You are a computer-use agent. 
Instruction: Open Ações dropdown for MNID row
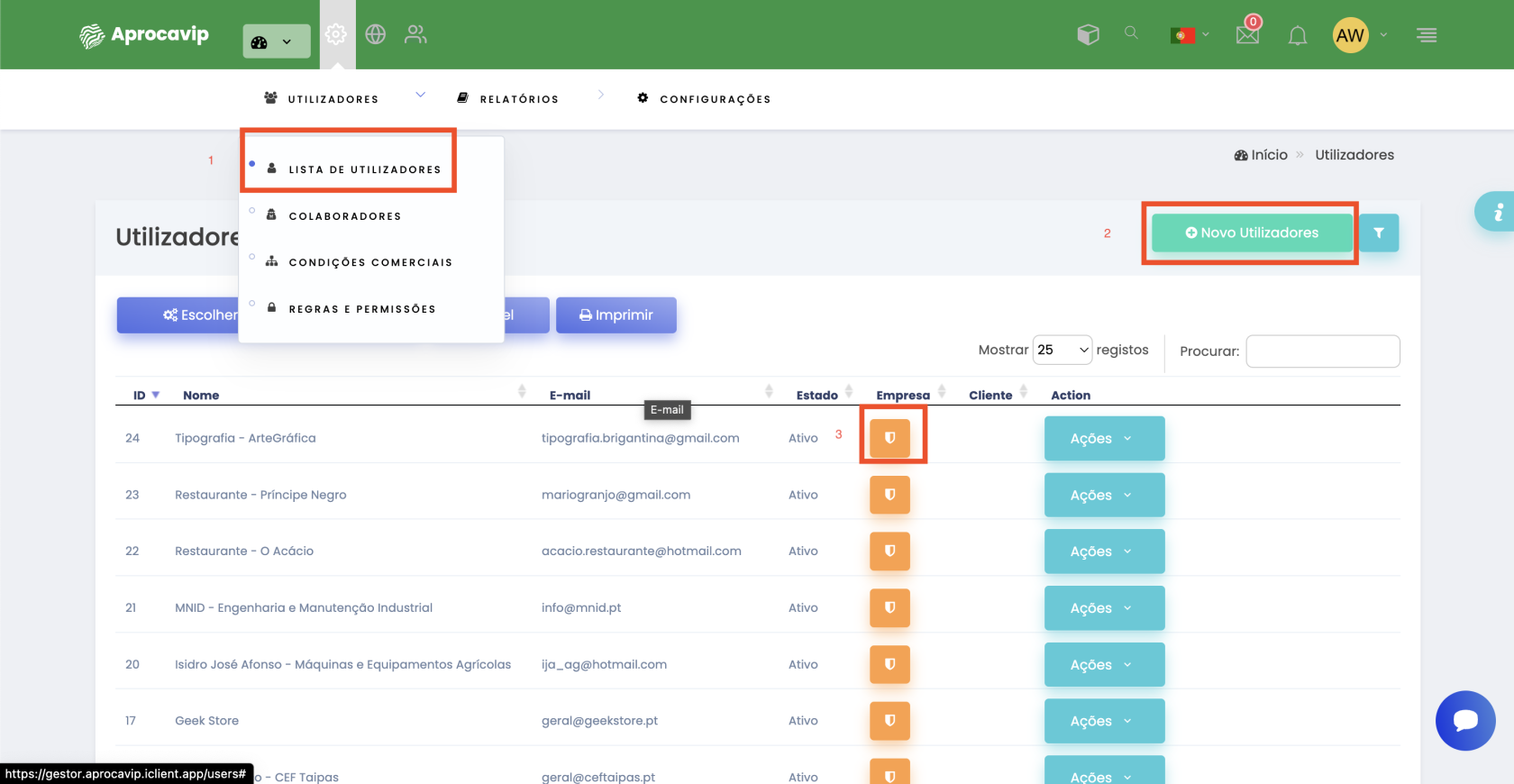pos(1104,607)
